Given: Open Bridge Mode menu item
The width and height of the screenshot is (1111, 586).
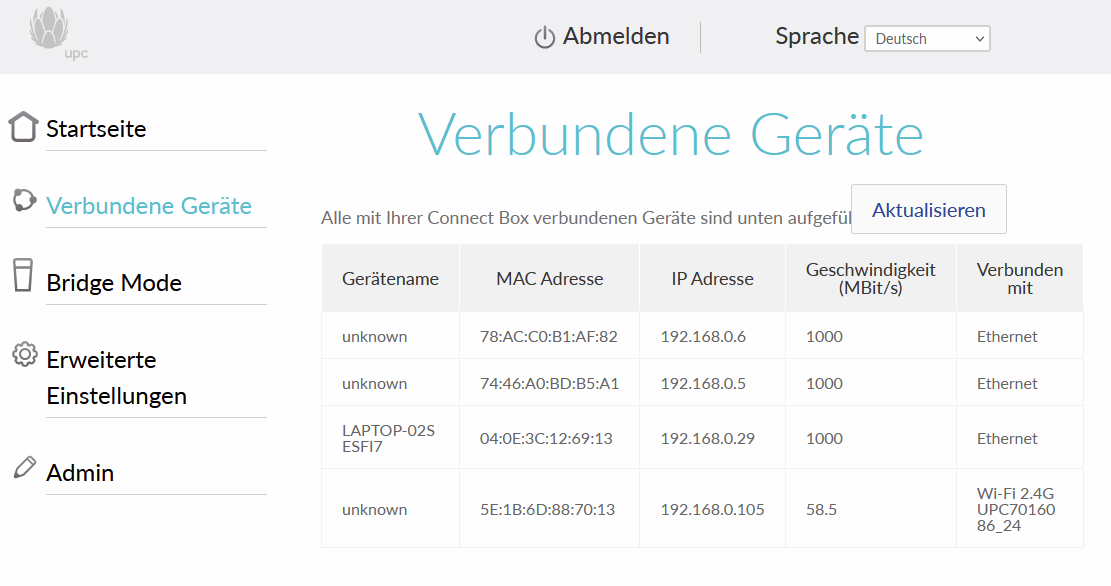Looking at the screenshot, I should 114,283.
